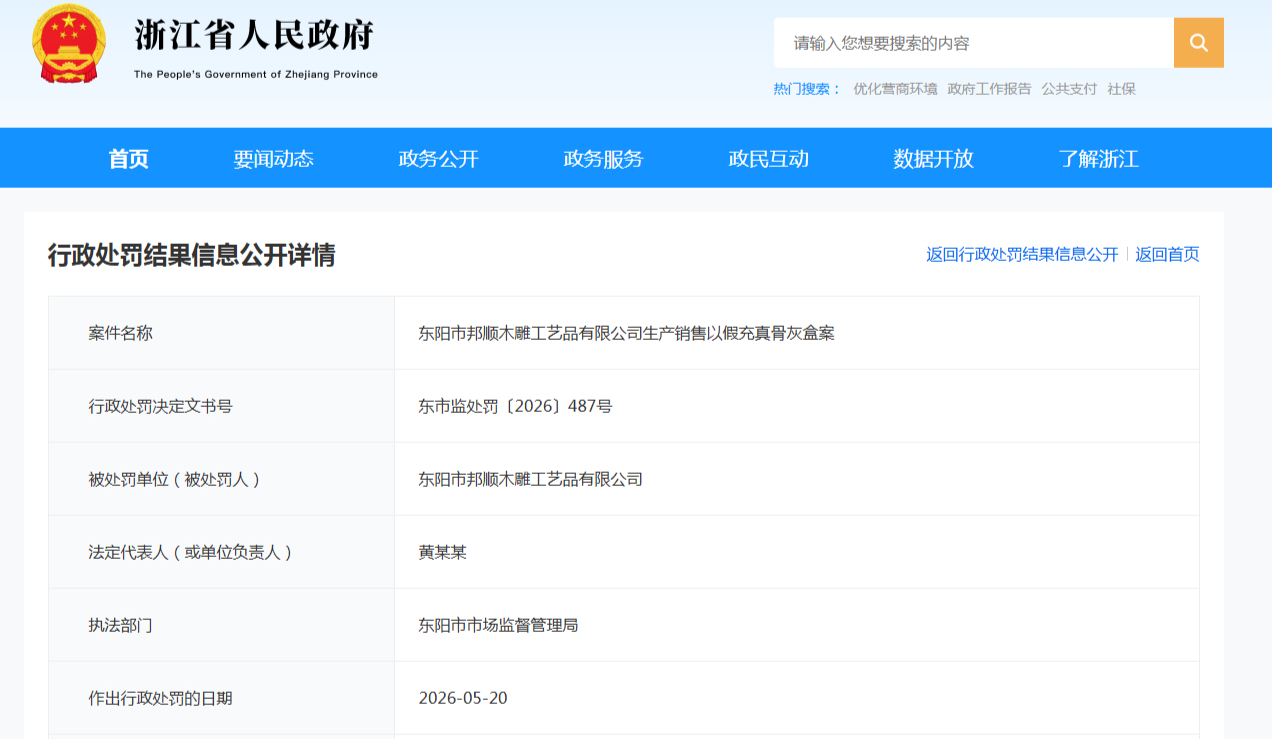The width and height of the screenshot is (1272, 739).
Task: Open the 要闻动态 navigation tab
Action: click(x=274, y=158)
